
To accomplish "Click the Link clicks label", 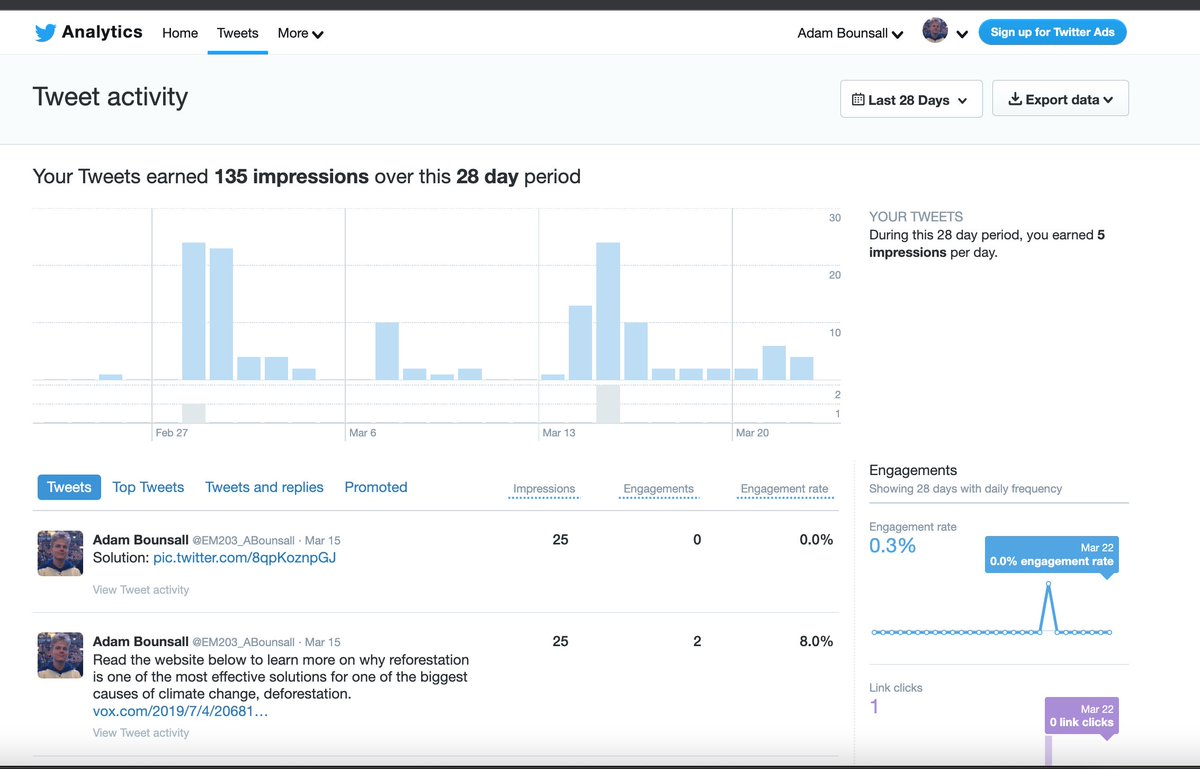I will 896,688.
